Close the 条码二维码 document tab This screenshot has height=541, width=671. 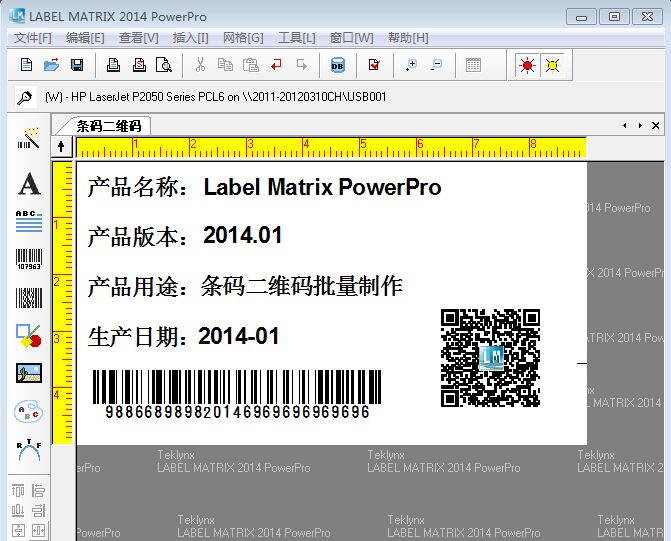(x=655, y=125)
